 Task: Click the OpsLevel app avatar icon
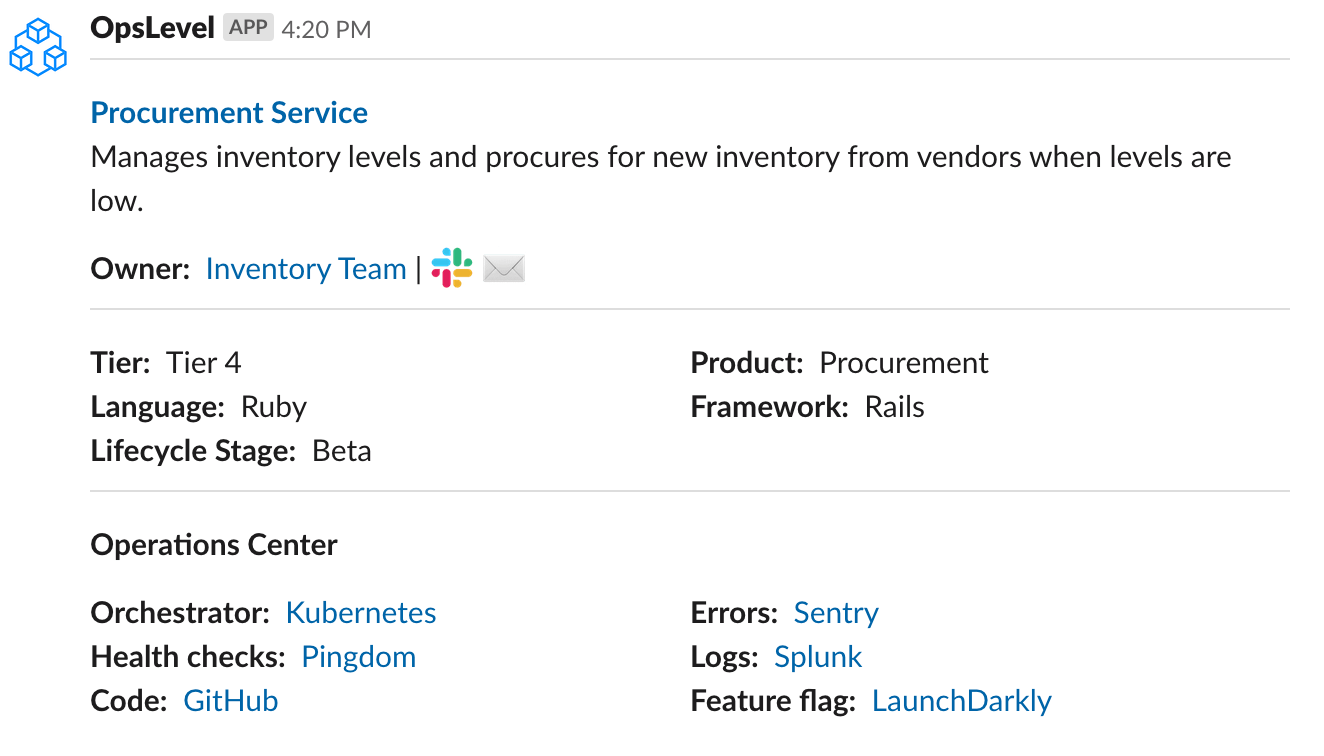pos(37,47)
